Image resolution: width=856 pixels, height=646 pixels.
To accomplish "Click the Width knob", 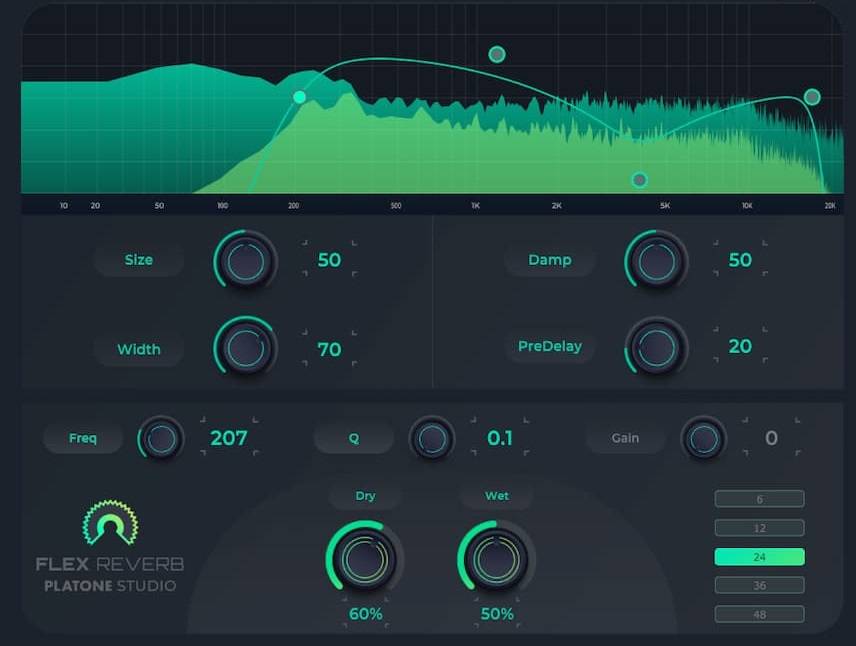I will 245,349.
